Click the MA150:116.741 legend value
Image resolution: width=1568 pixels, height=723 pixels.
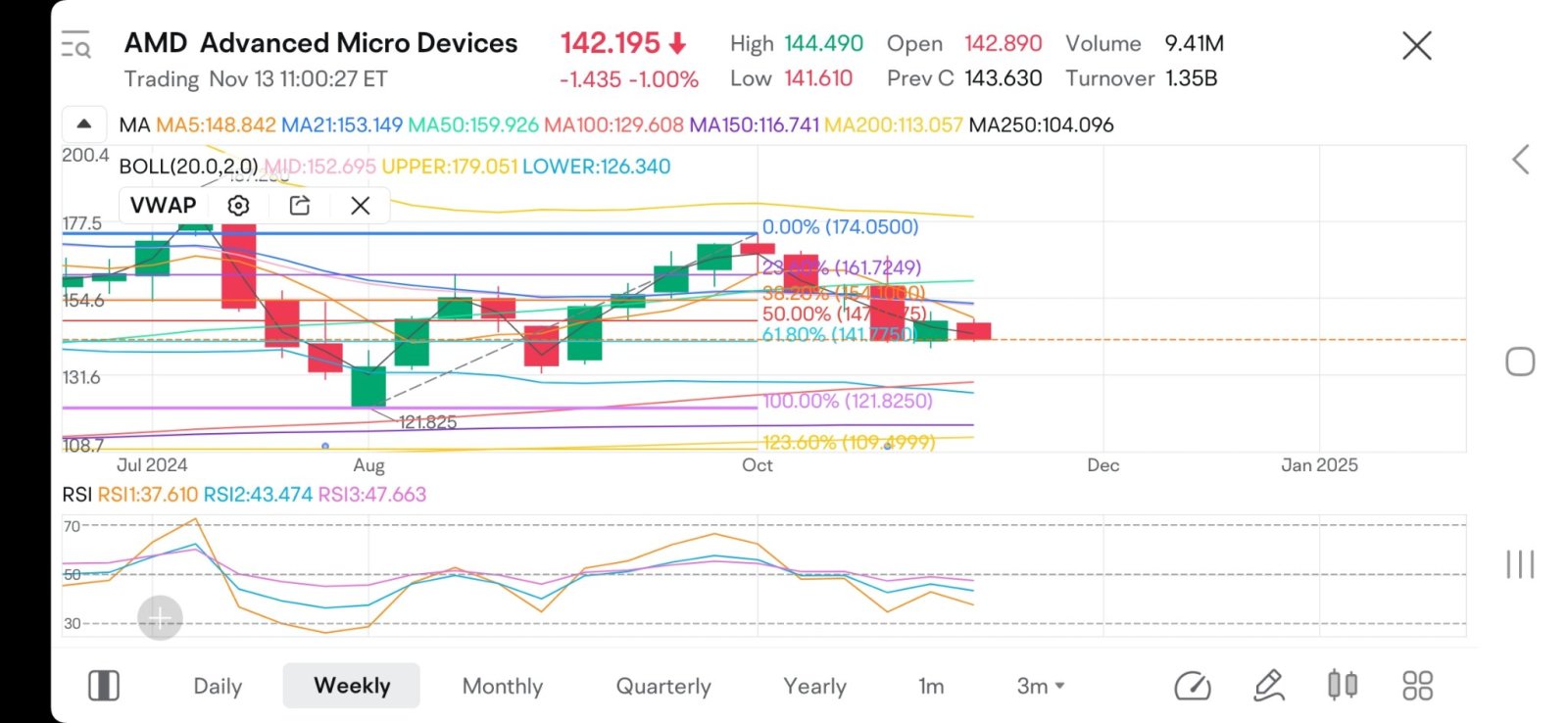click(754, 125)
